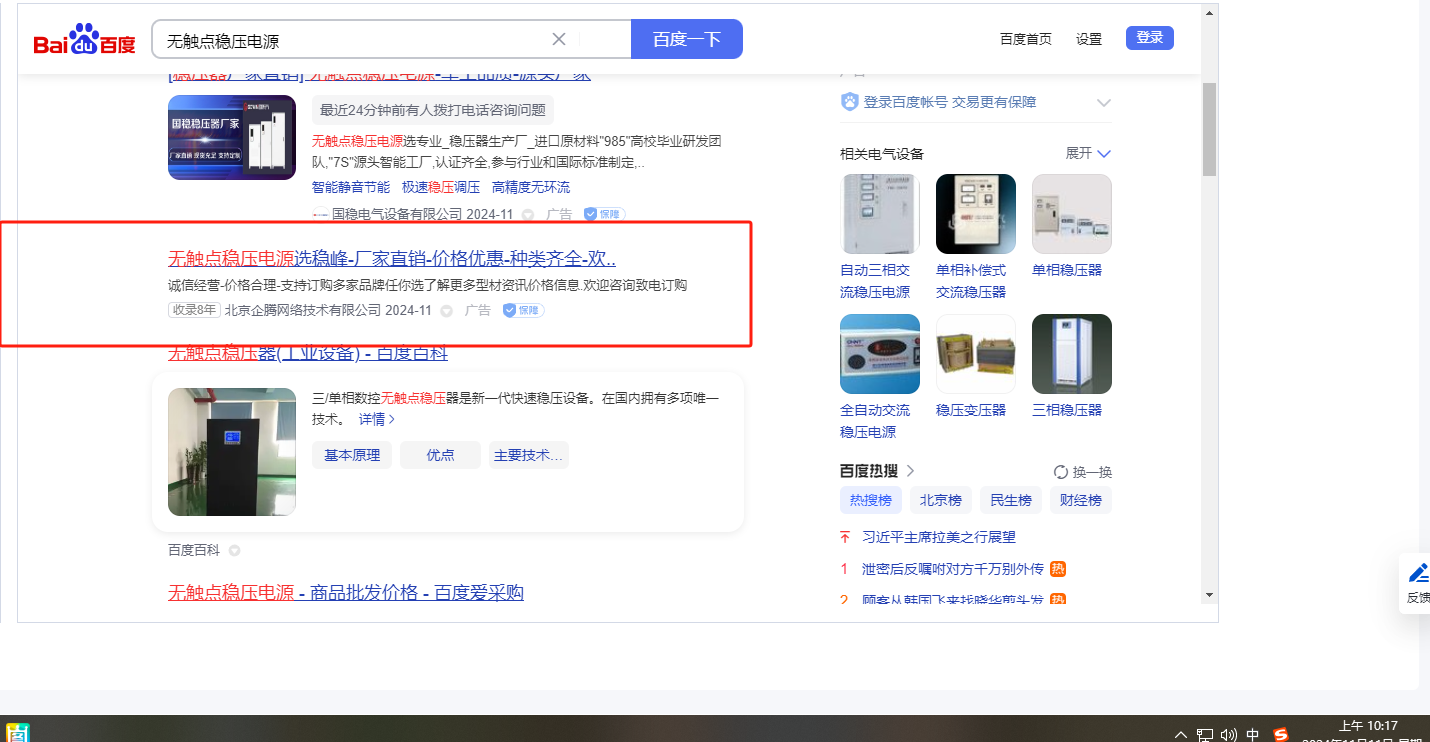Click the Baidu paw shield icon
The width and height of the screenshot is (1430, 742).
click(x=850, y=102)
